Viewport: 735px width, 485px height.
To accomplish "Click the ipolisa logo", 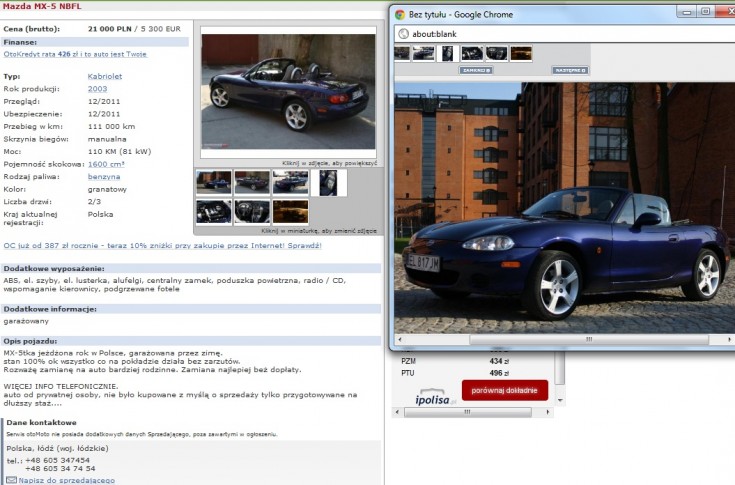I will coord(435,397).
